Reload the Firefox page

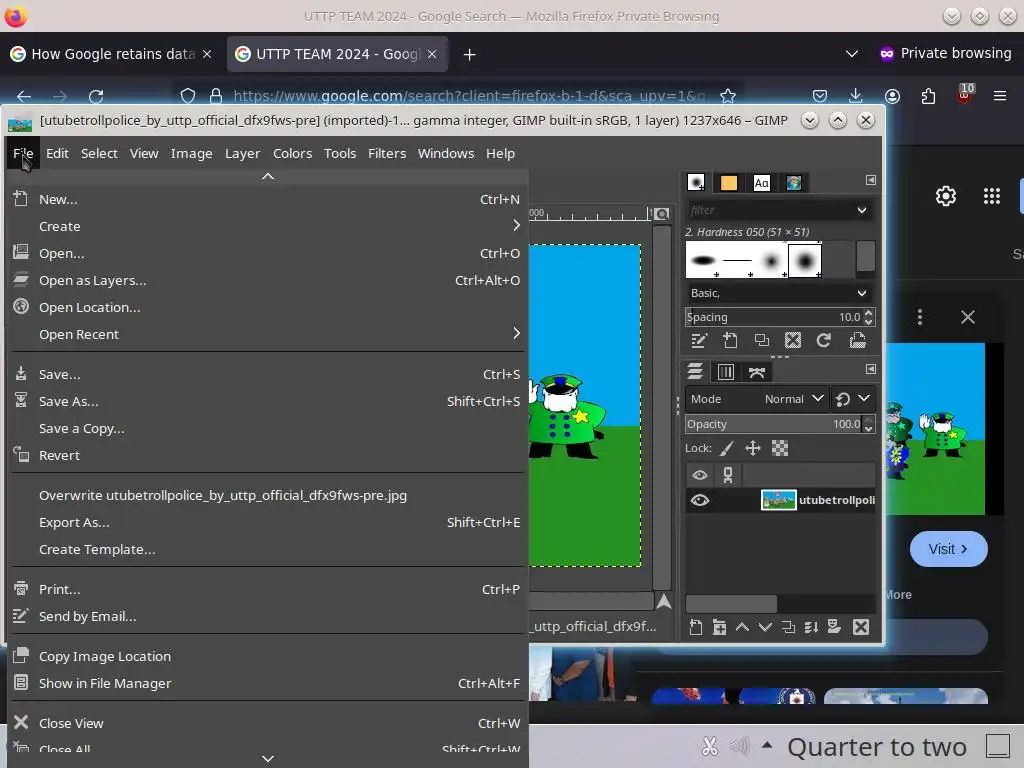tap(96, 97)
